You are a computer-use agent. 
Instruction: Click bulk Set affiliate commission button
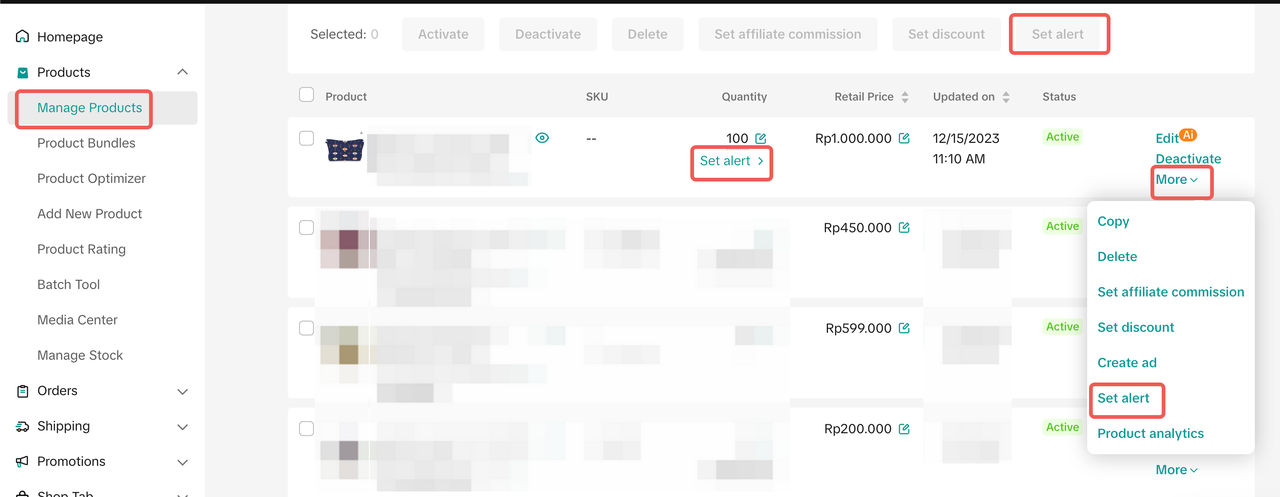click(788, 34)
